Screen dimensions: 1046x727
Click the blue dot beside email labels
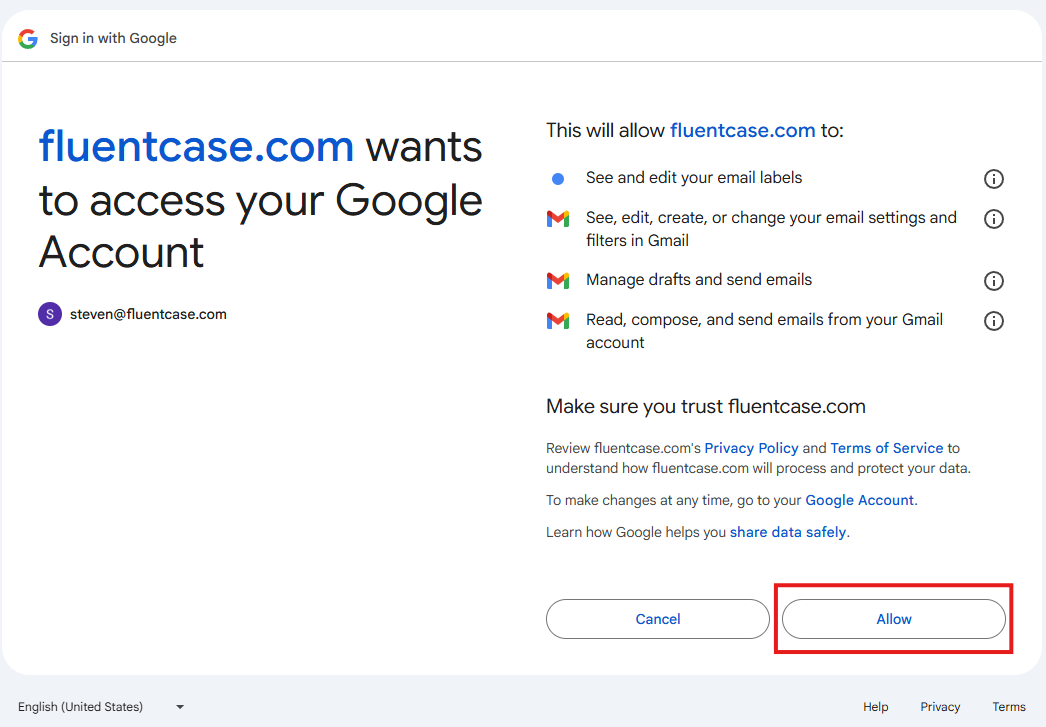pyautogui.click(x=558, y=179)
